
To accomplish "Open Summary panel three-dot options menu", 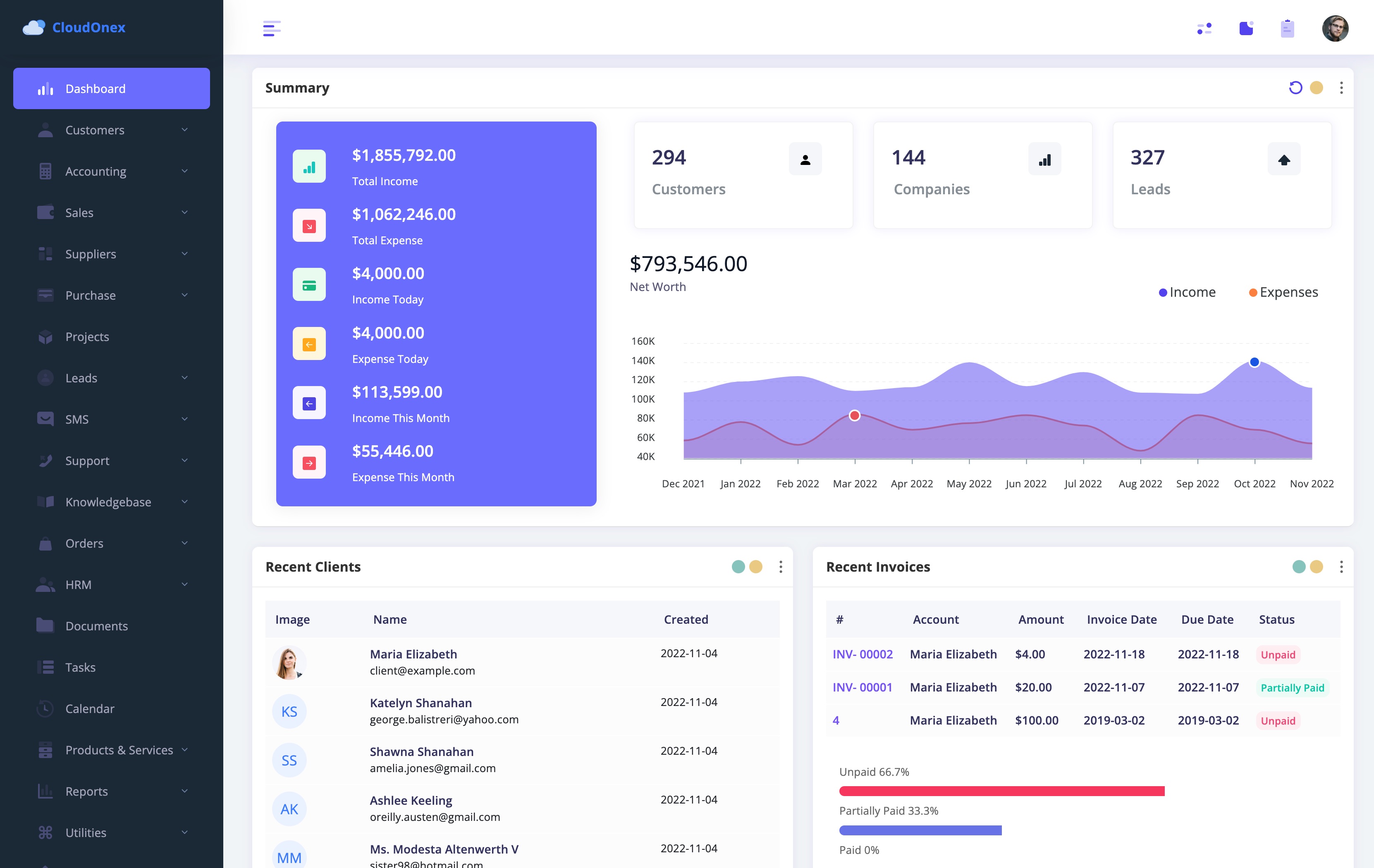I will click(x=1341, y=87).
